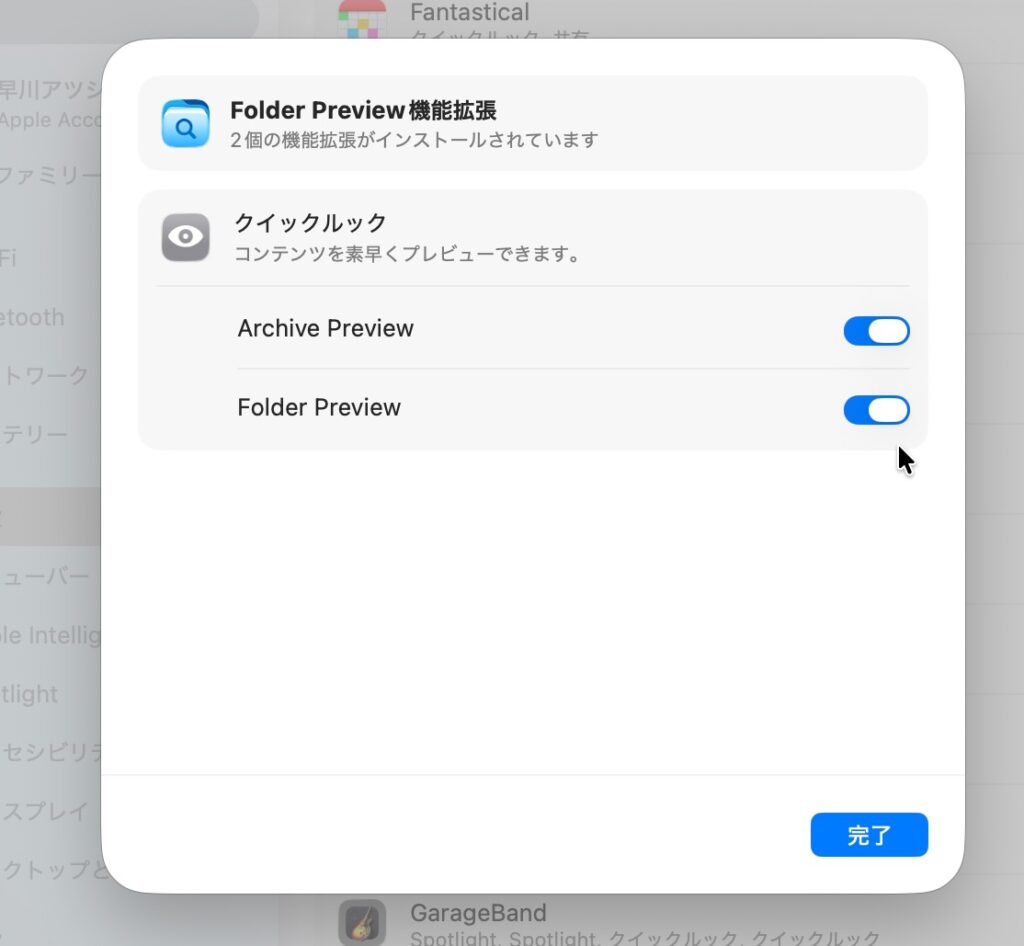Click the Fantastical extensions row title
The width and height of the screenshot is (1024, 946).
tap(470, 12)
